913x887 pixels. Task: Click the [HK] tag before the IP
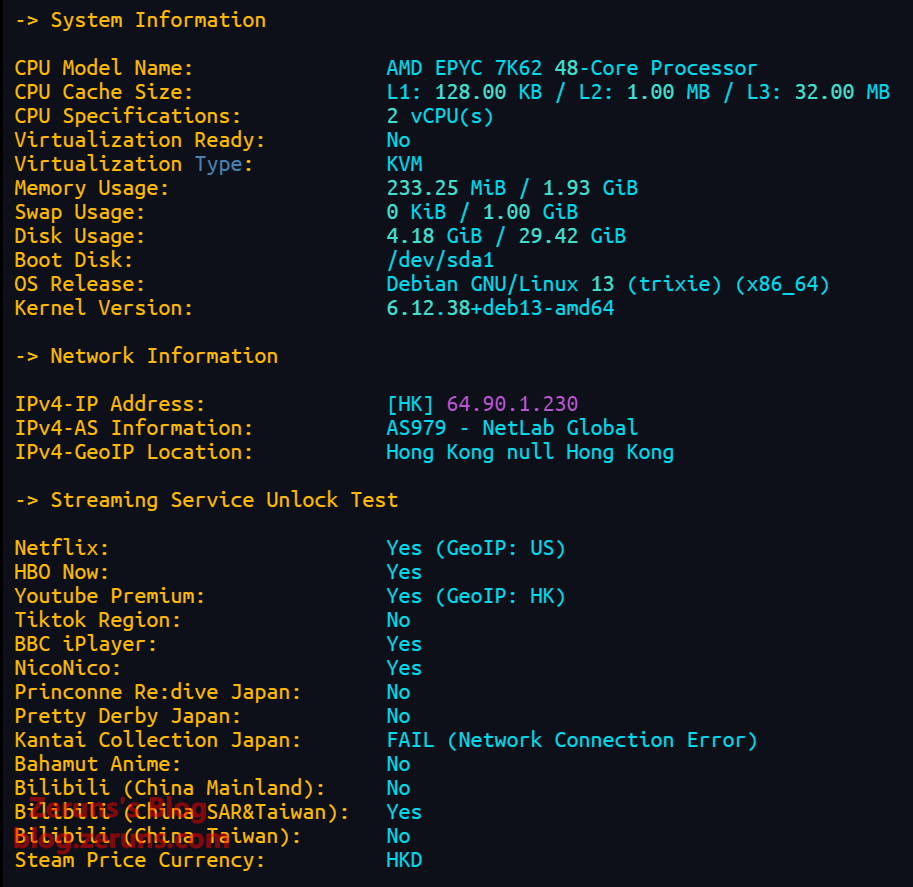coord(410,404)
